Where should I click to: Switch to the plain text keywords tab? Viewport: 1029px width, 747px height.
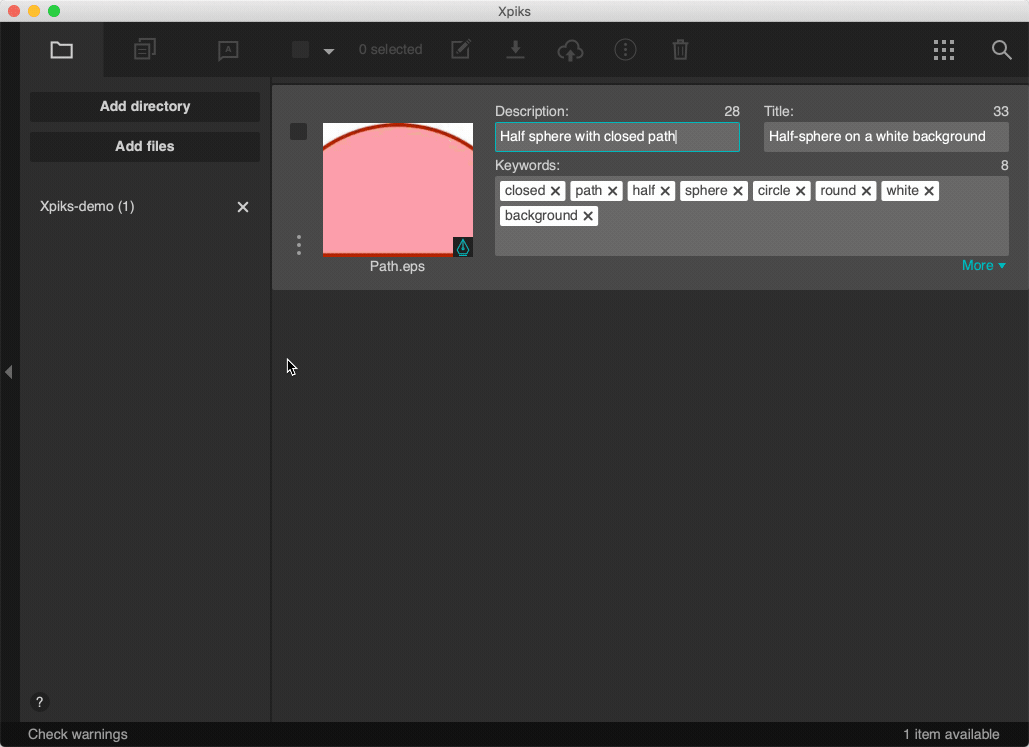coord(227,49)
